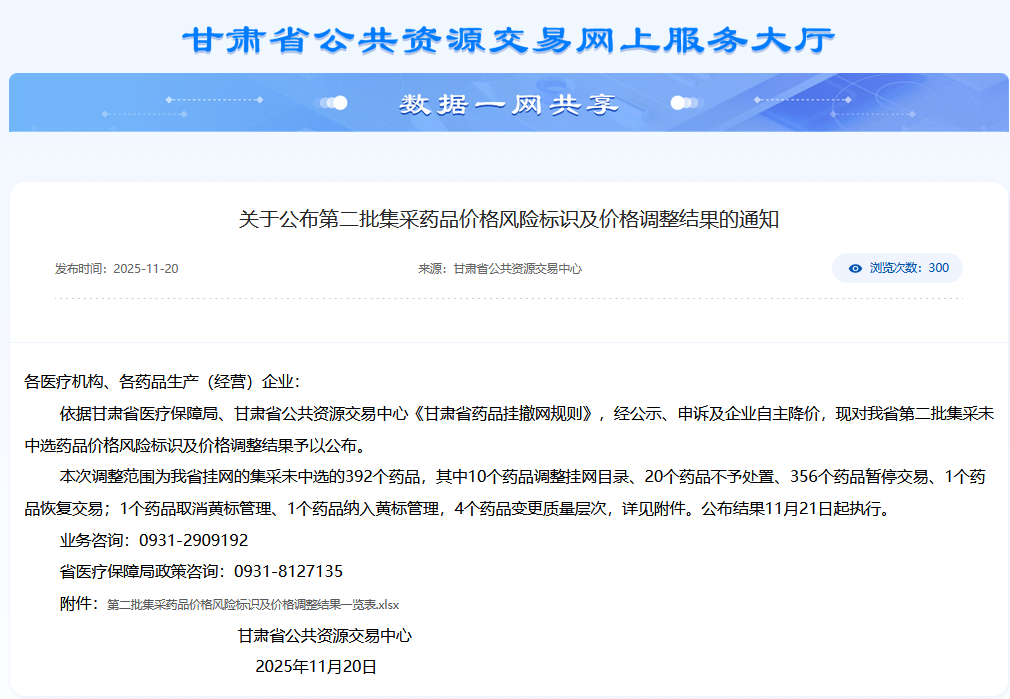
Task: Click the publish date 2025-11-20
Action: [x=145, y=269]
